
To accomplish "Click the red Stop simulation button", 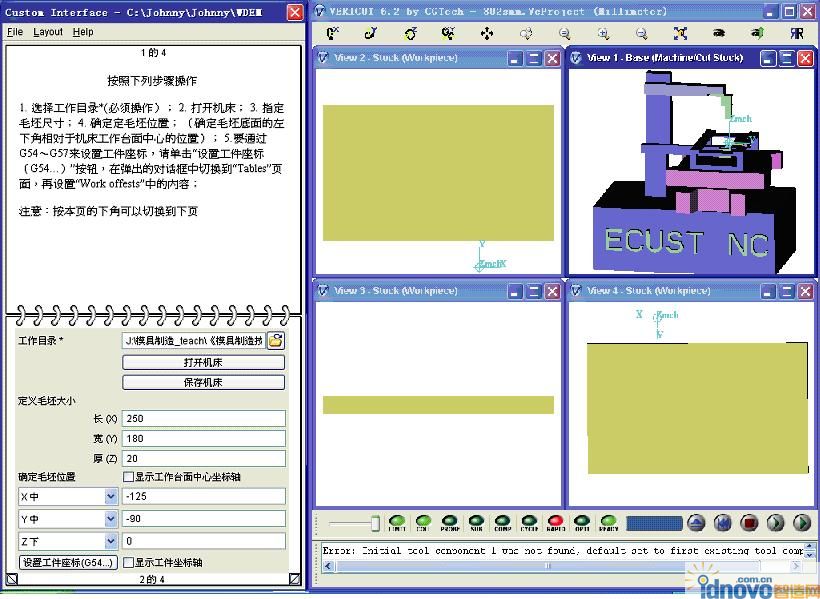I will point(749,523).
